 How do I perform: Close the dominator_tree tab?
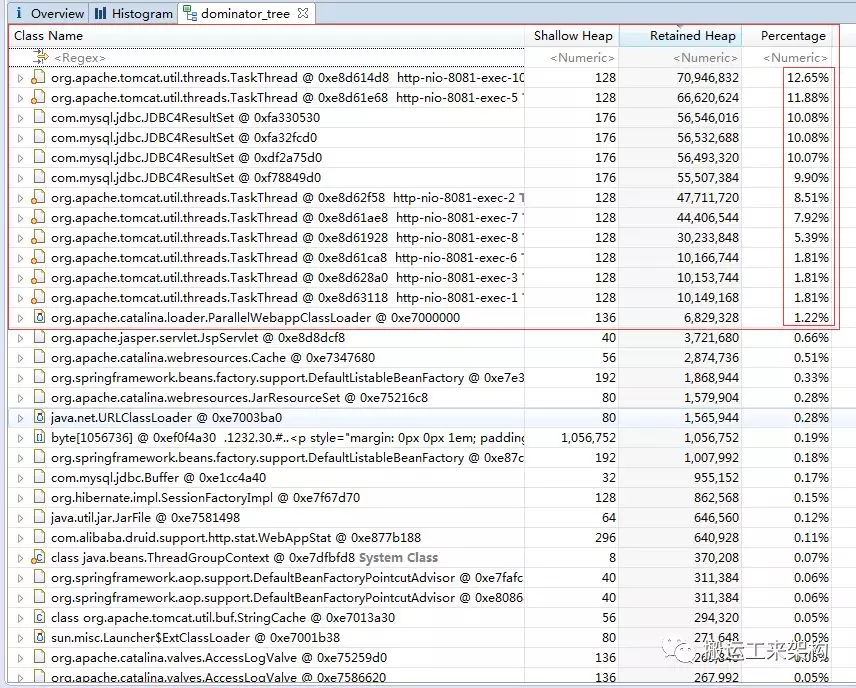[302, 13]
